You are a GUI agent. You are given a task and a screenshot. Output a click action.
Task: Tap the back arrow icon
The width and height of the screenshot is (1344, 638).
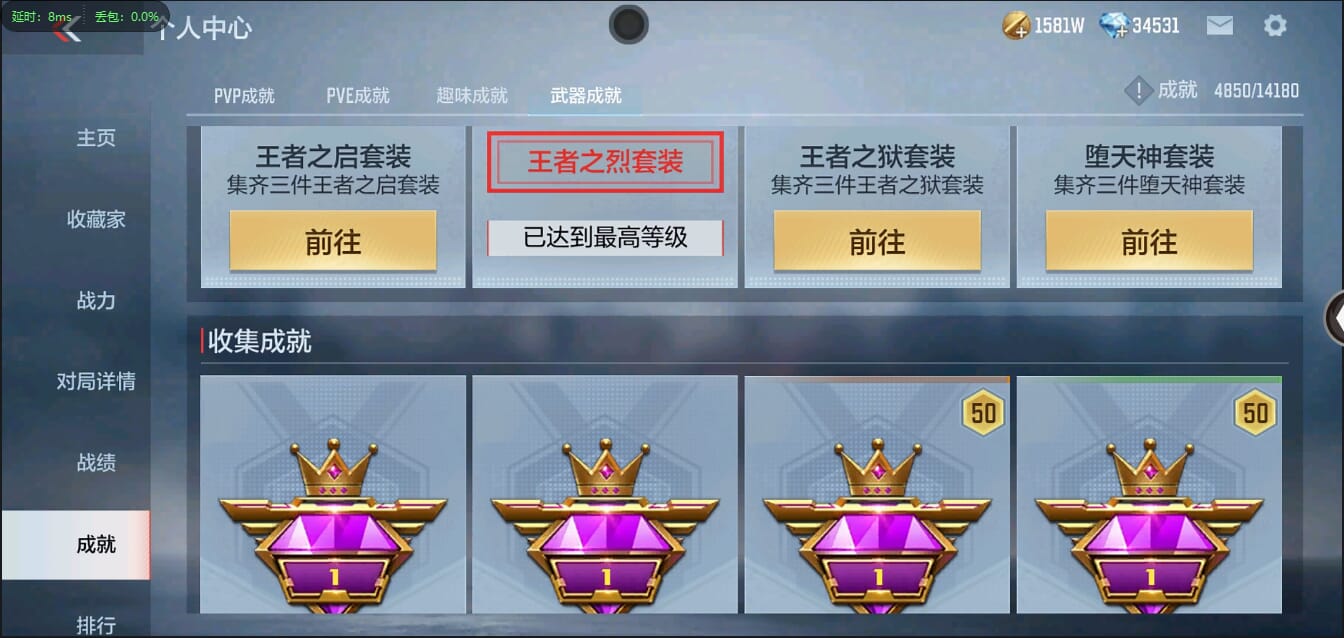click(68, 30)
